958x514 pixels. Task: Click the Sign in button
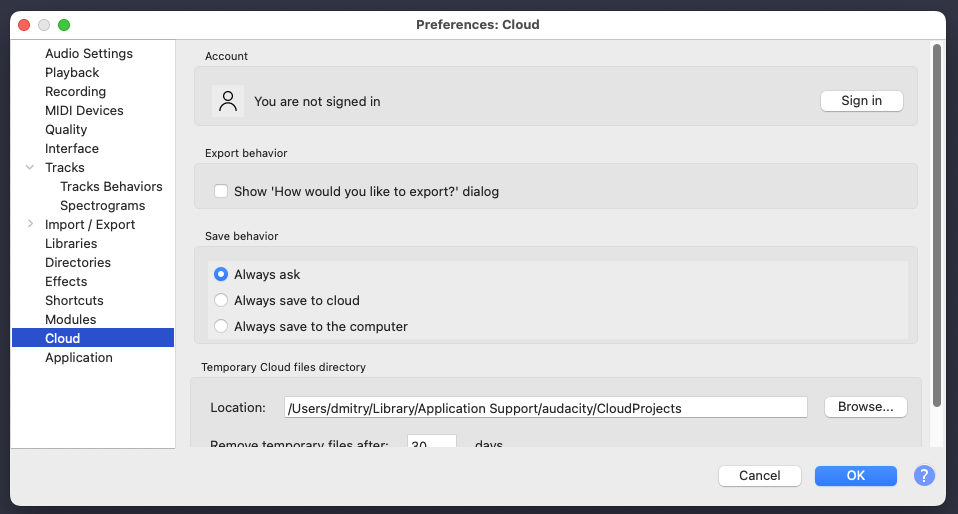(861, 101)
